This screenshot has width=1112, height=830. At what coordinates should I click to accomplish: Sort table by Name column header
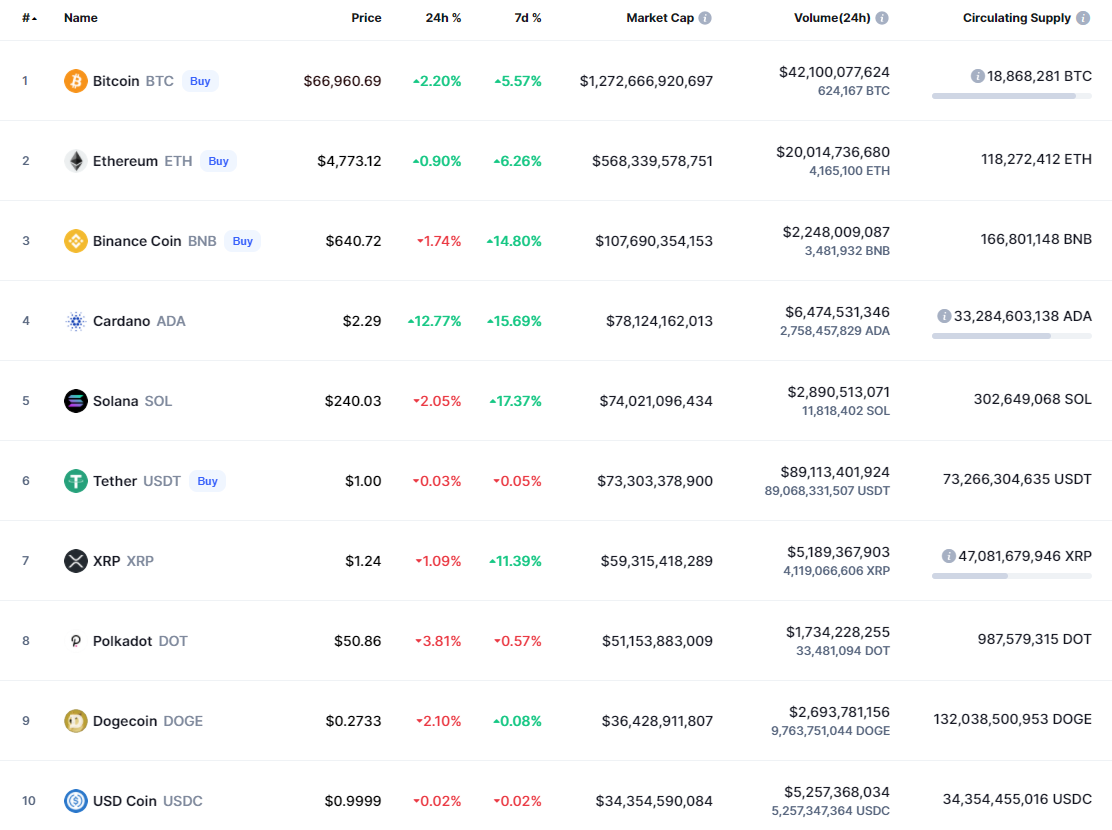(81, 18)
